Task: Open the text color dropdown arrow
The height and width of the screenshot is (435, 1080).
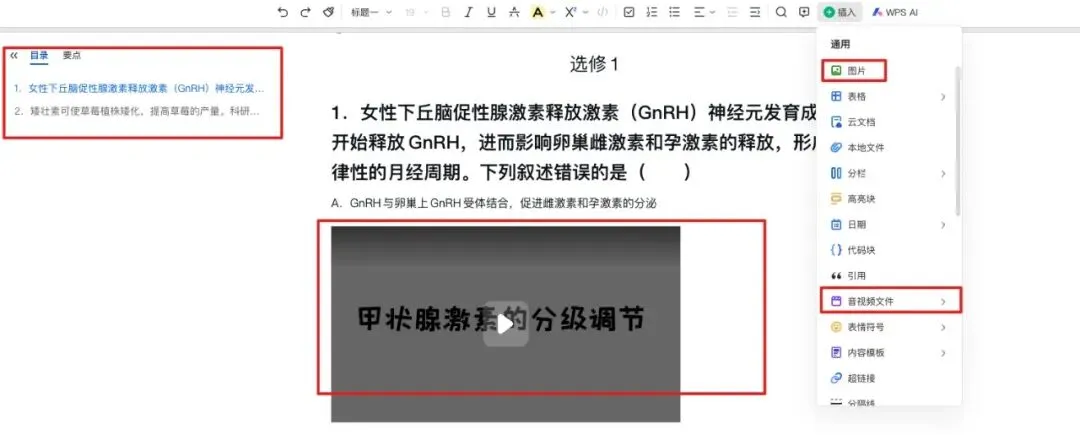Action: (x=552, y=12)
